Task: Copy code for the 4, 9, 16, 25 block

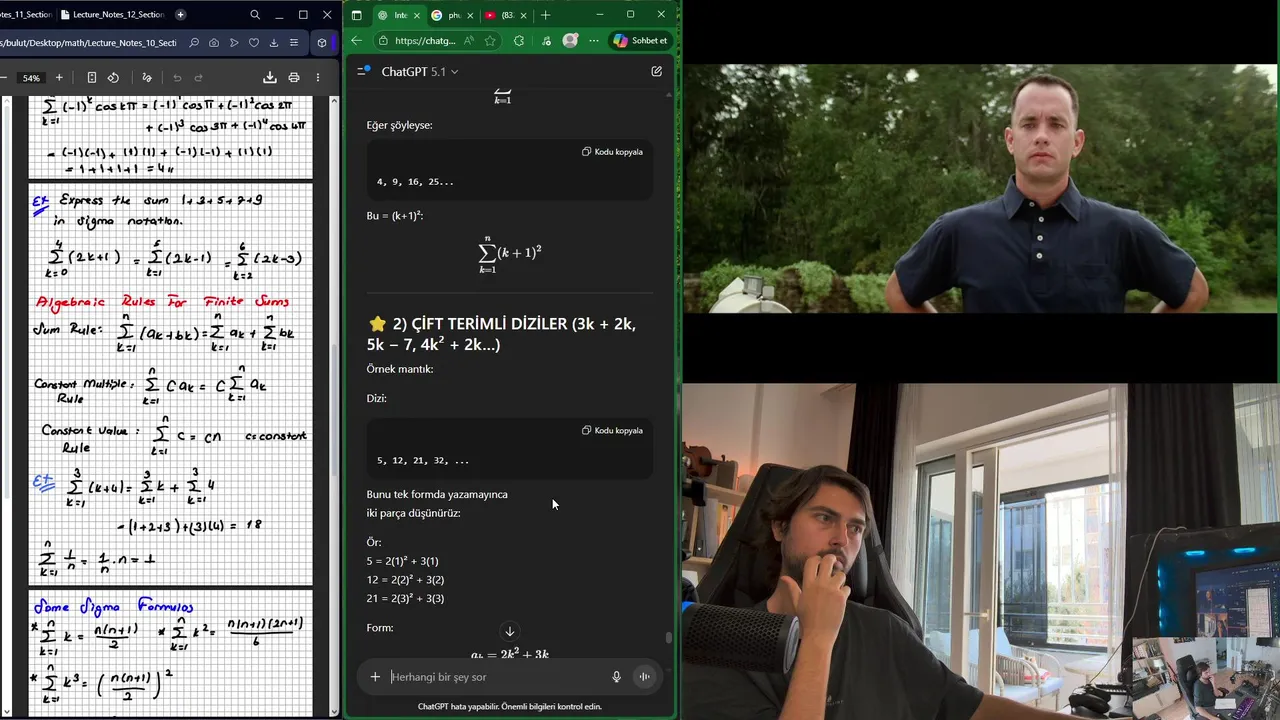Action: tap(612, 152)
